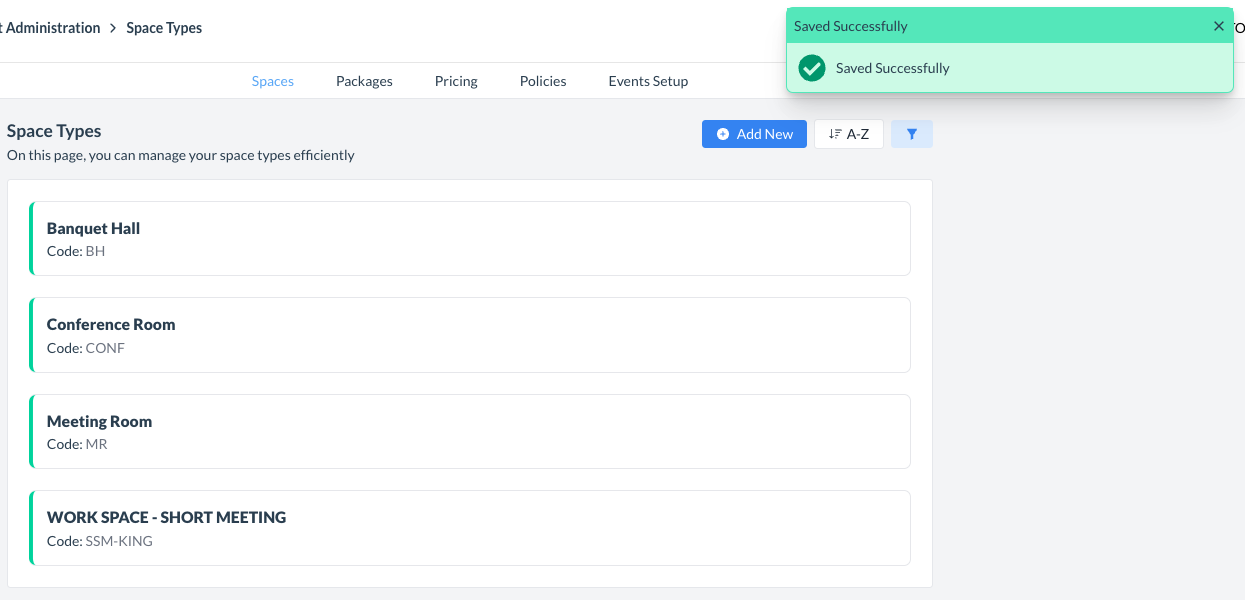Screen dimensions: 1245x600
Task: Go to the Pricing tab
Action: pyautogui.click(x=456, y=81)
